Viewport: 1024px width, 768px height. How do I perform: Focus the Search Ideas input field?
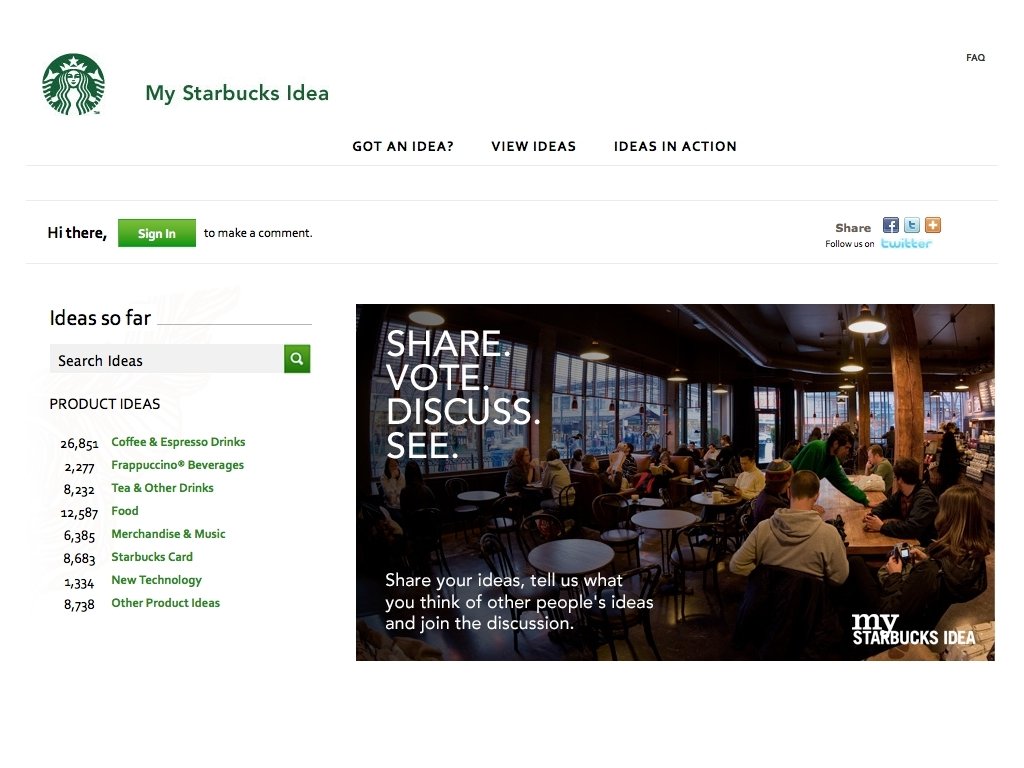167,359
